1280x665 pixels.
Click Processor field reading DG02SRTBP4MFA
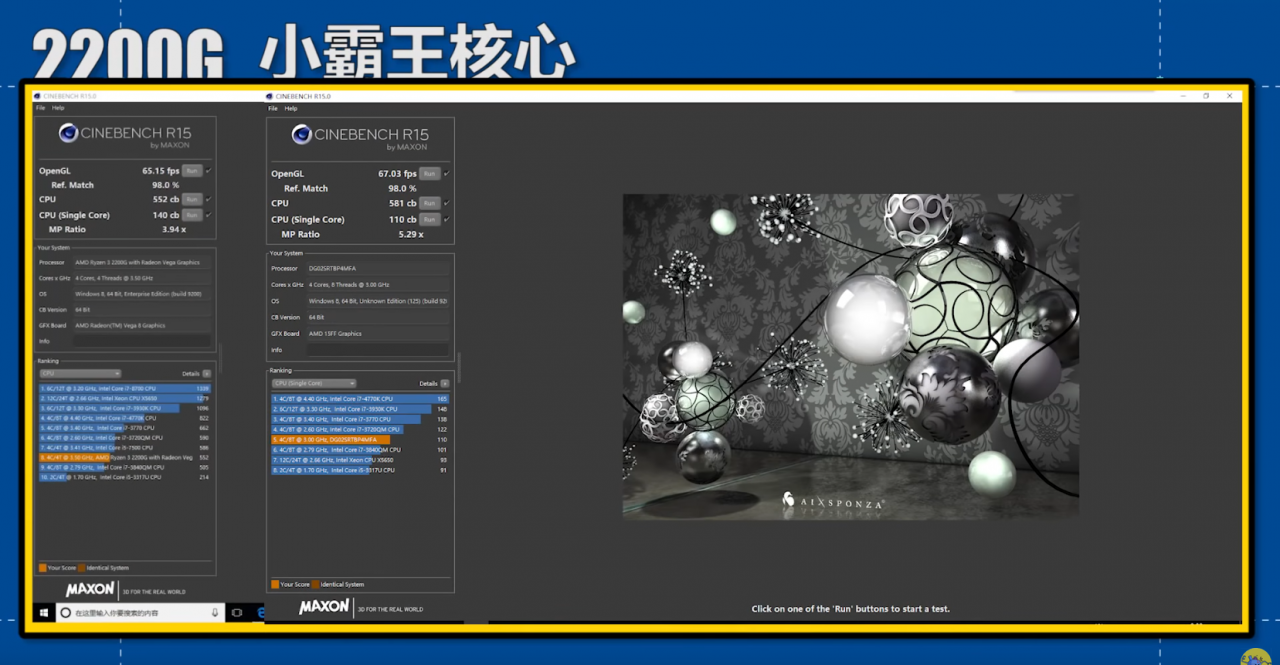(x=378, y=269)
